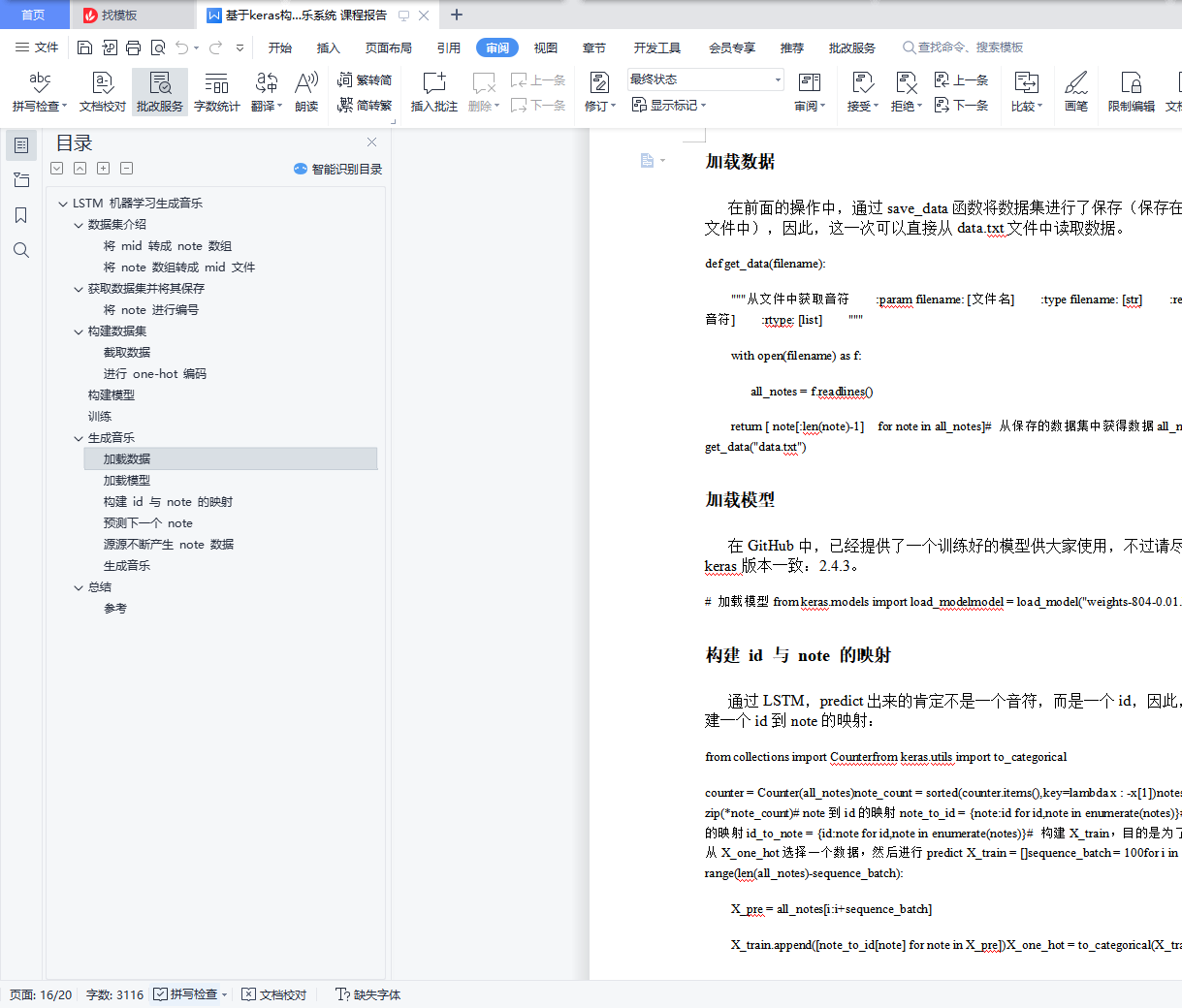This screenshot has width=1182, height=1008.
Task: Open the 最终状态 markup dropdown
Action: [705, 79]
